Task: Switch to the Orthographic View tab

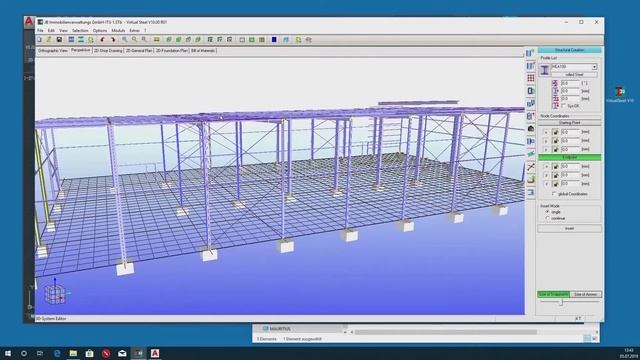Action: 52,51
